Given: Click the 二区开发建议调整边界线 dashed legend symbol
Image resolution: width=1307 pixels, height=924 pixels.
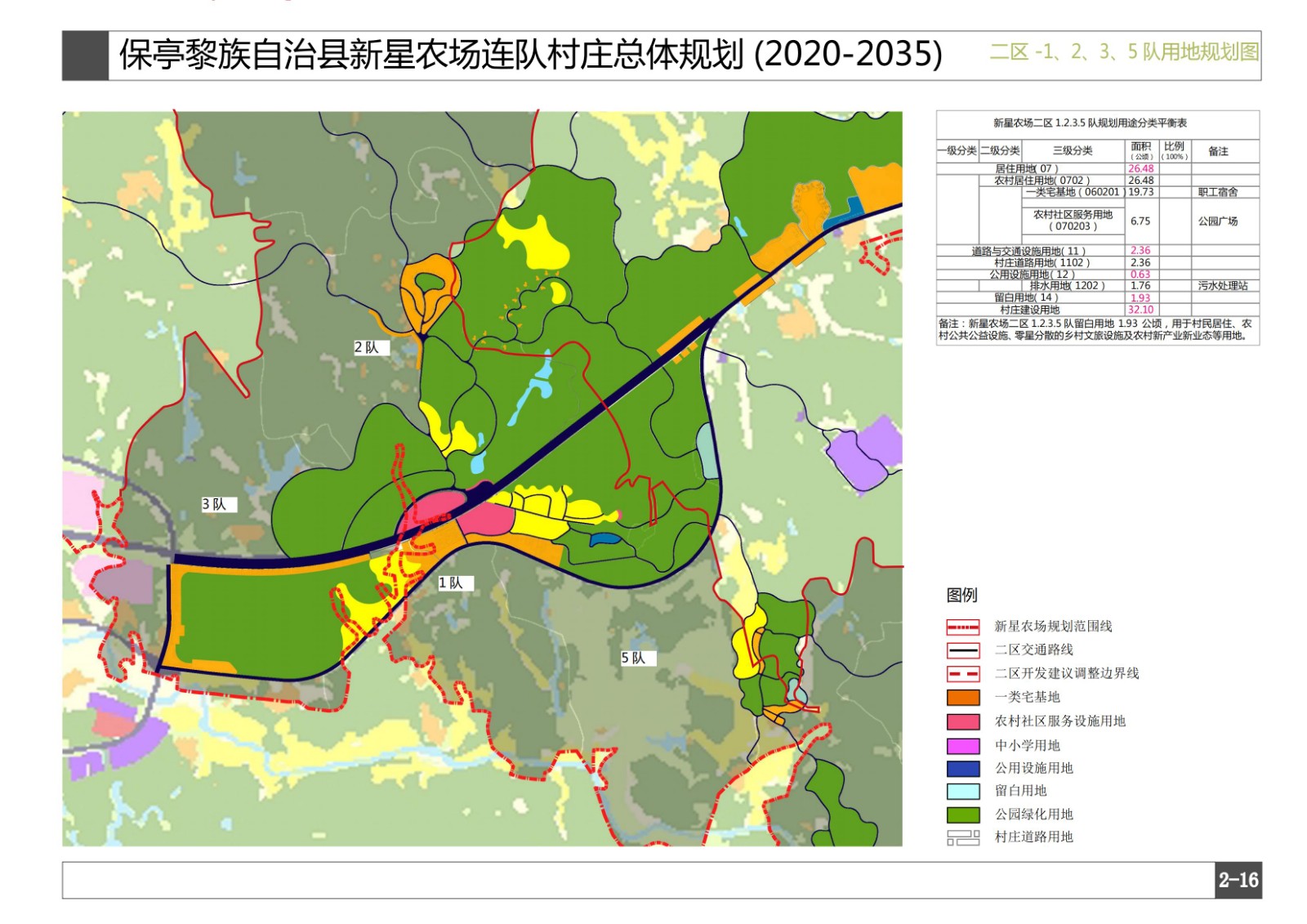Looking at the screenshot, I should click(962, 674).
